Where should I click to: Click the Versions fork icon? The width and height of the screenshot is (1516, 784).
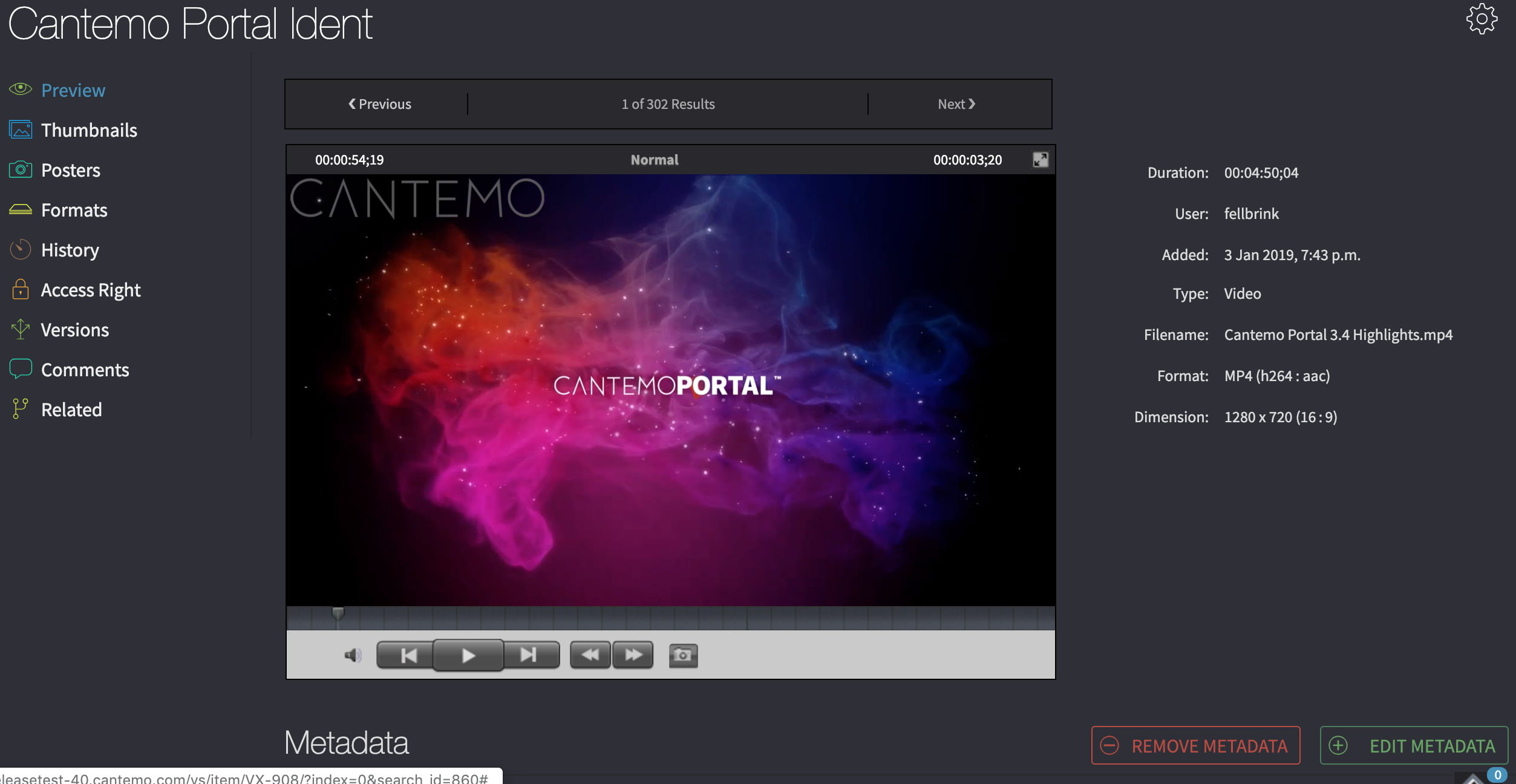[x=21, y=329]
